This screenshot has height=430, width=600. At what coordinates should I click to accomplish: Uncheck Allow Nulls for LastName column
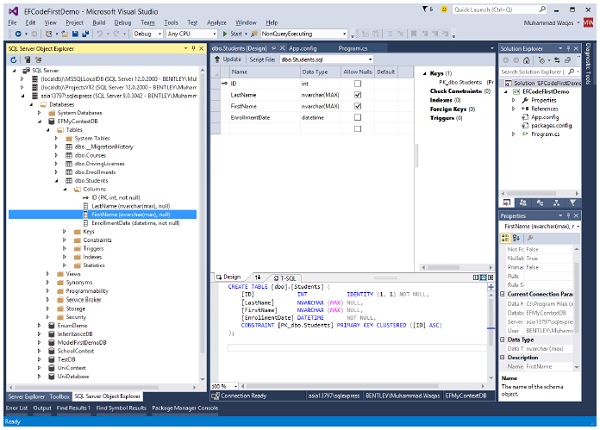(357, 96)
